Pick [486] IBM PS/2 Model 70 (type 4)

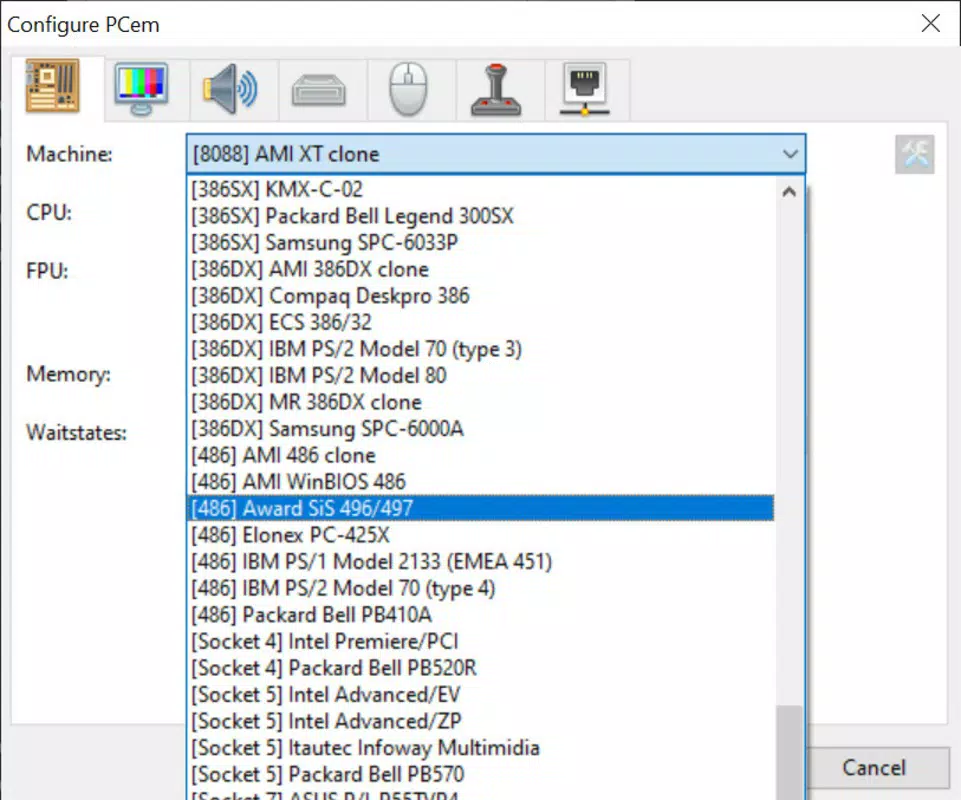pyautogui.click(x=480, y=588)
